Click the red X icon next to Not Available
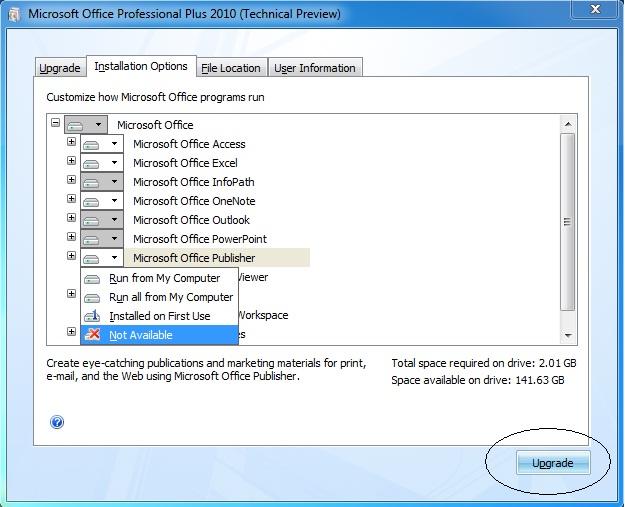This screenshot has height=507, width=625. [93, 334]
